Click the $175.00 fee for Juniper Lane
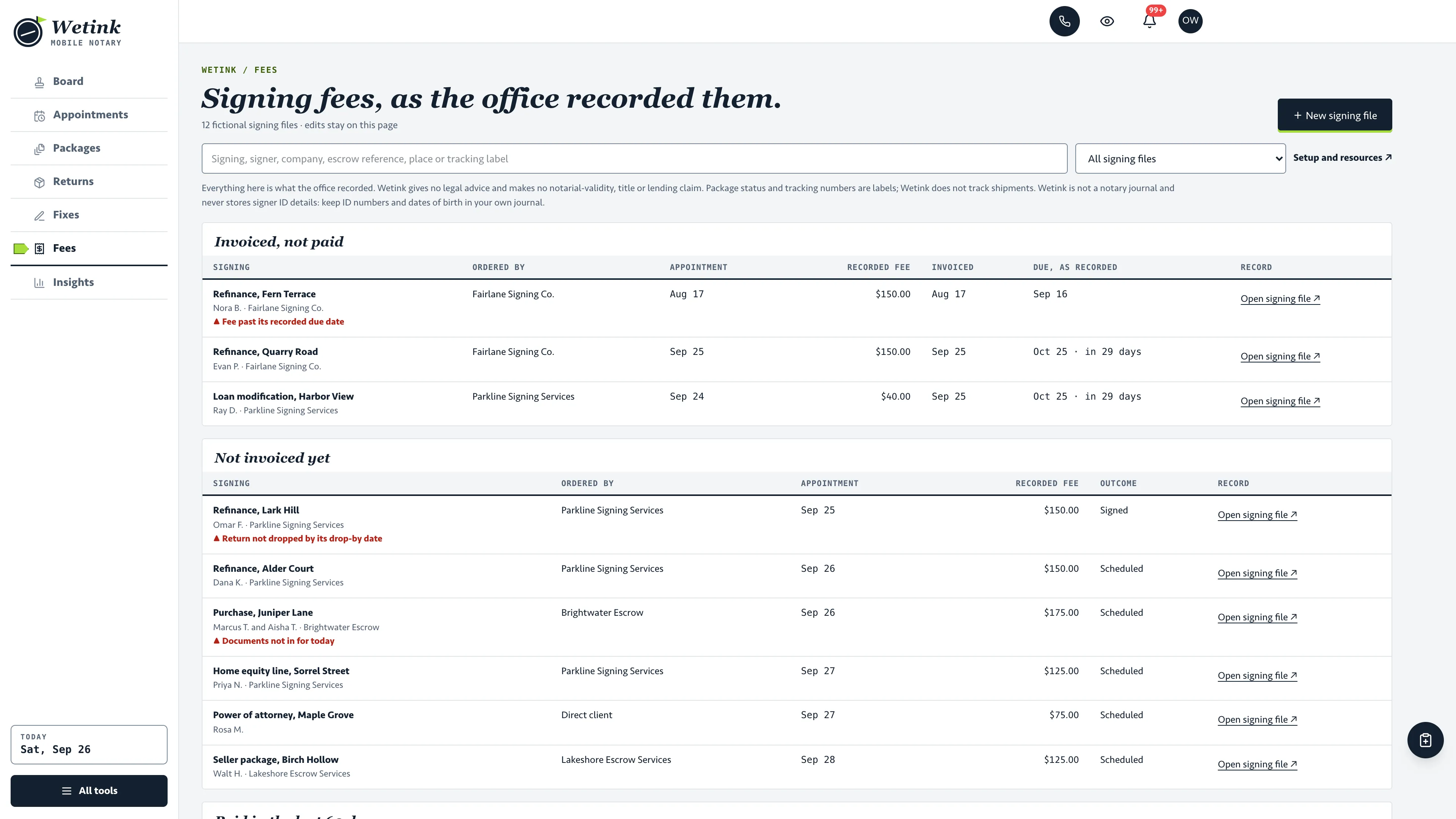 (1061, 612)
